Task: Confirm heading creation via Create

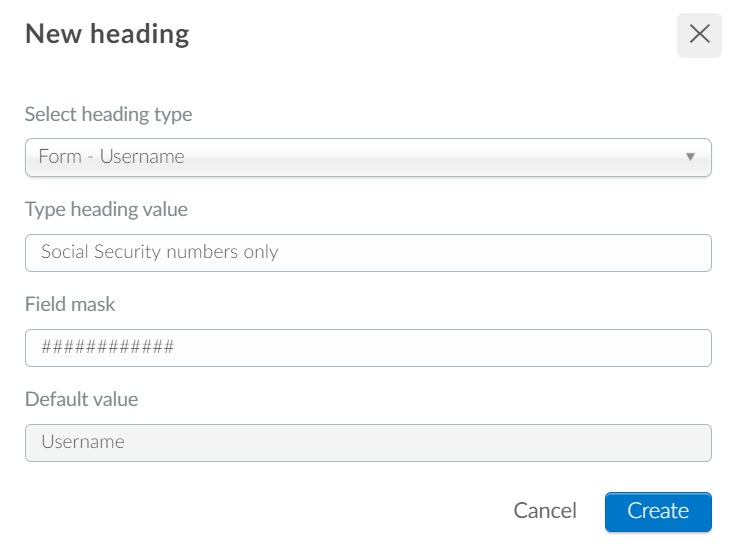Action: [658, 512]
